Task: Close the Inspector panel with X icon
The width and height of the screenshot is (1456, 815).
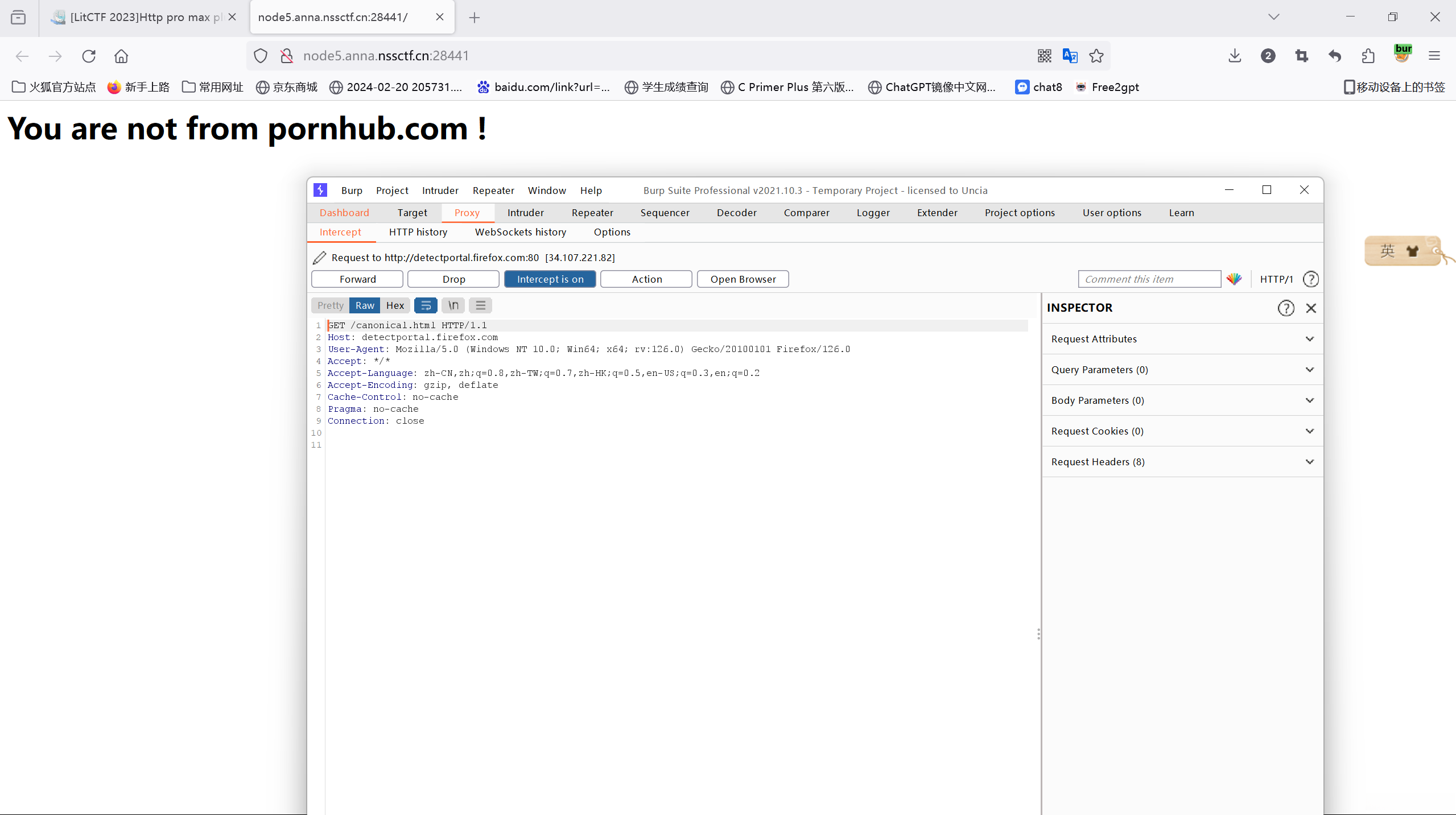Action: (x=1311, y=308)
